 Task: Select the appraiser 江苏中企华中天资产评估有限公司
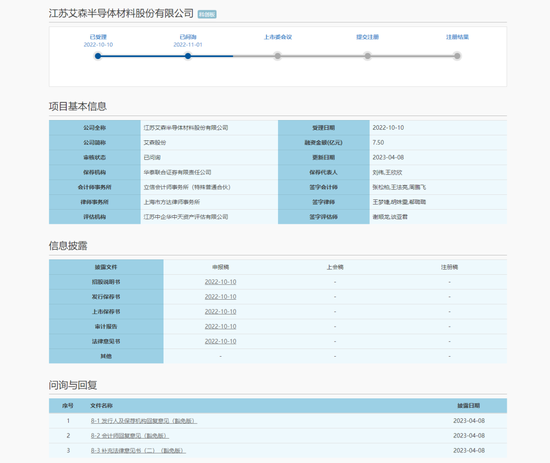pyautogui.click(x=186, y=217)
